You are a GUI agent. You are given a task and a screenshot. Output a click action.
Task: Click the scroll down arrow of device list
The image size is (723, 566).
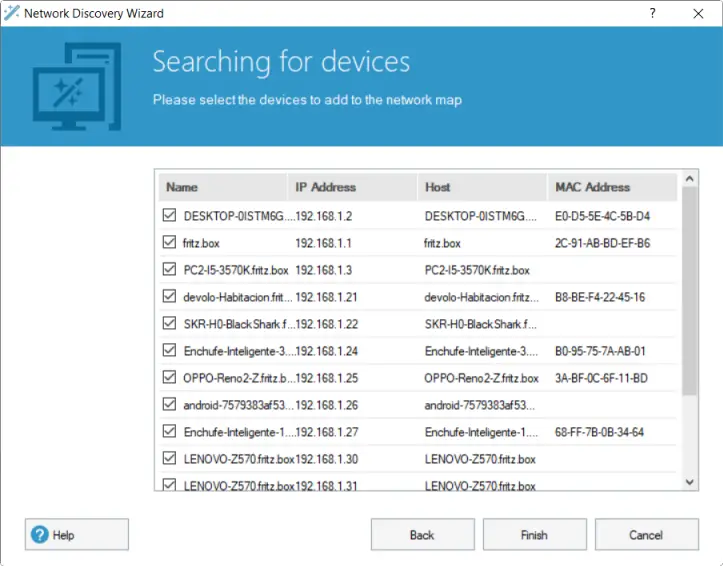(690, 482)
